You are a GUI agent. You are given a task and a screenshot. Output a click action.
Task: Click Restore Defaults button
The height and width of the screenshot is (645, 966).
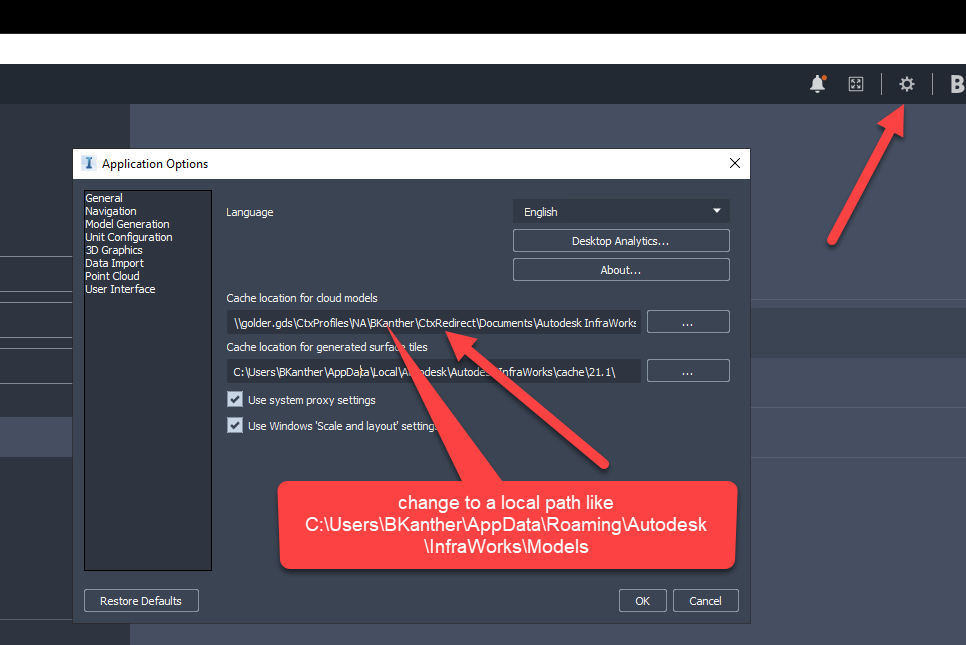(x=141, y=601)
